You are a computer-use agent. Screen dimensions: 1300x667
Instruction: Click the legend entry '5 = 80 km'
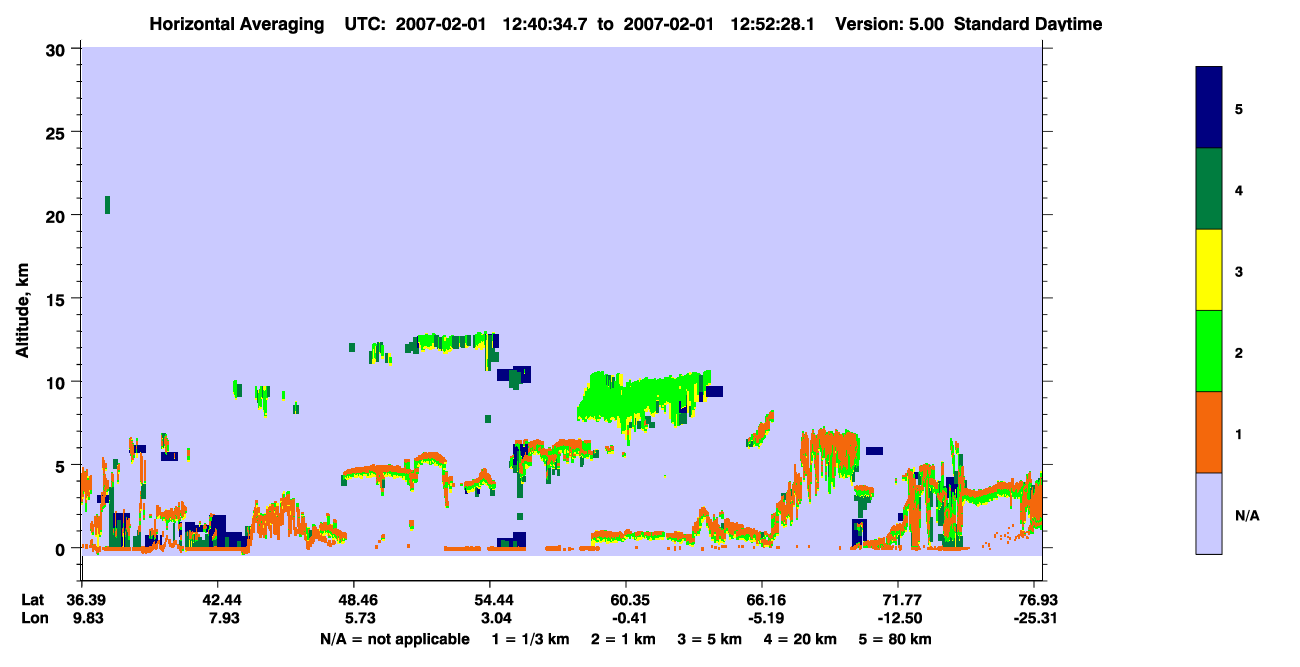point(896,639)
